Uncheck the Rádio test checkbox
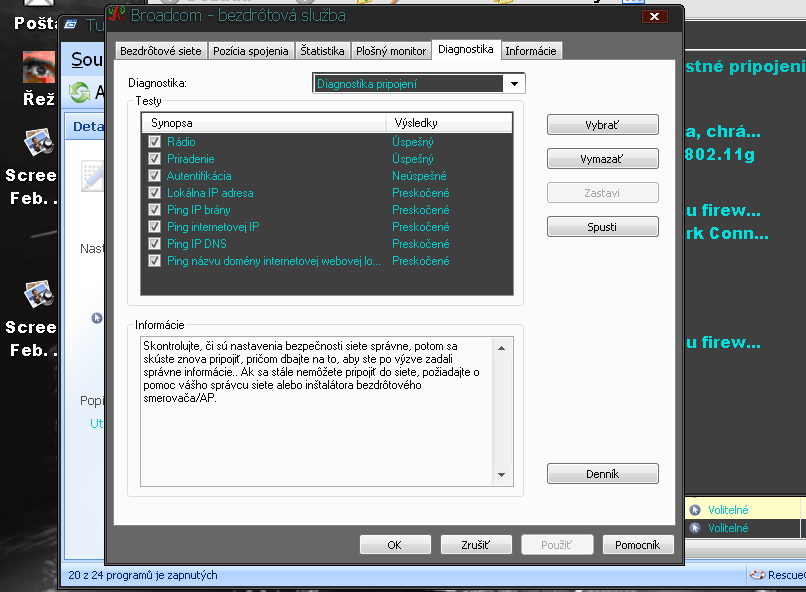 pos(154,142)
